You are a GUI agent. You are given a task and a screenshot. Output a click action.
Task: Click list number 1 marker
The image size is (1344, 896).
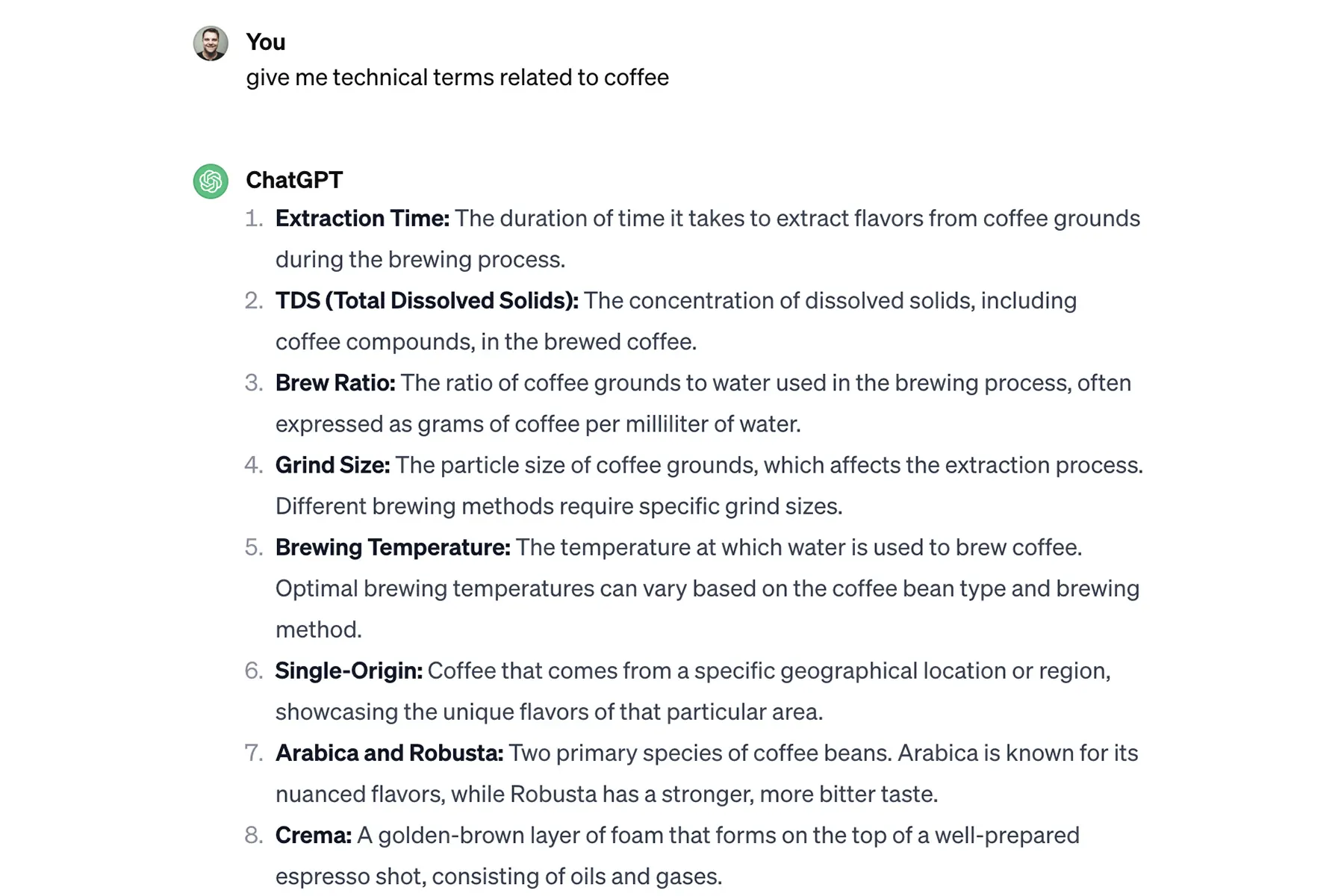254,219
